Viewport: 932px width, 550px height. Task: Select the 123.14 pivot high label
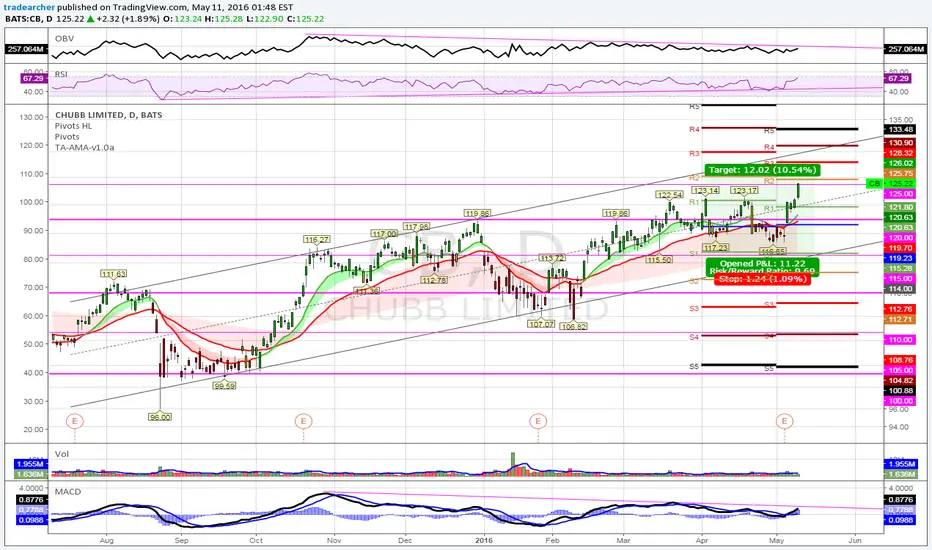(x=706, y=191)
